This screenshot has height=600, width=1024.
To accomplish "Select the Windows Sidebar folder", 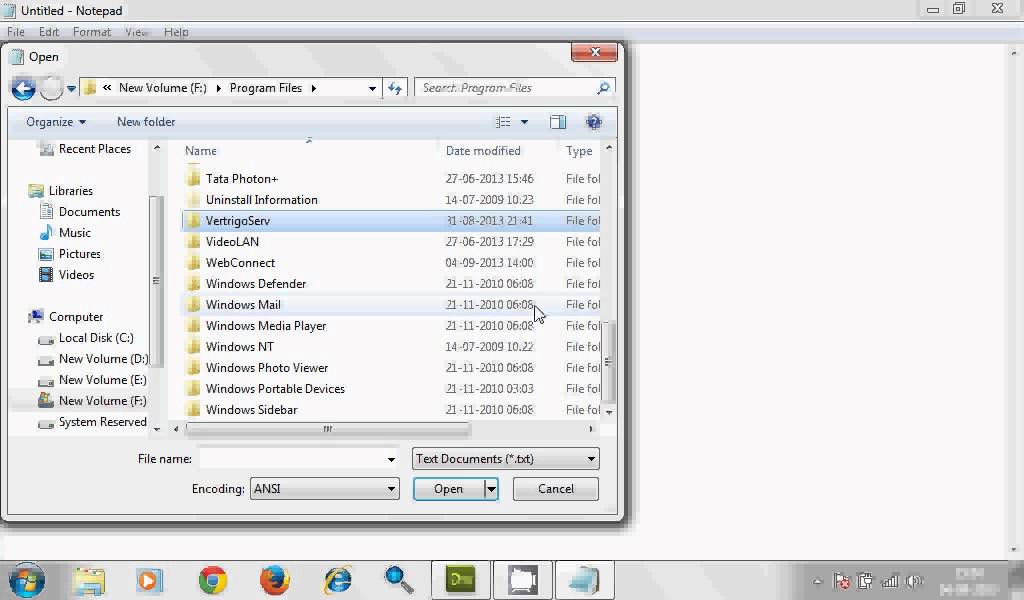I will coord(391,409).
